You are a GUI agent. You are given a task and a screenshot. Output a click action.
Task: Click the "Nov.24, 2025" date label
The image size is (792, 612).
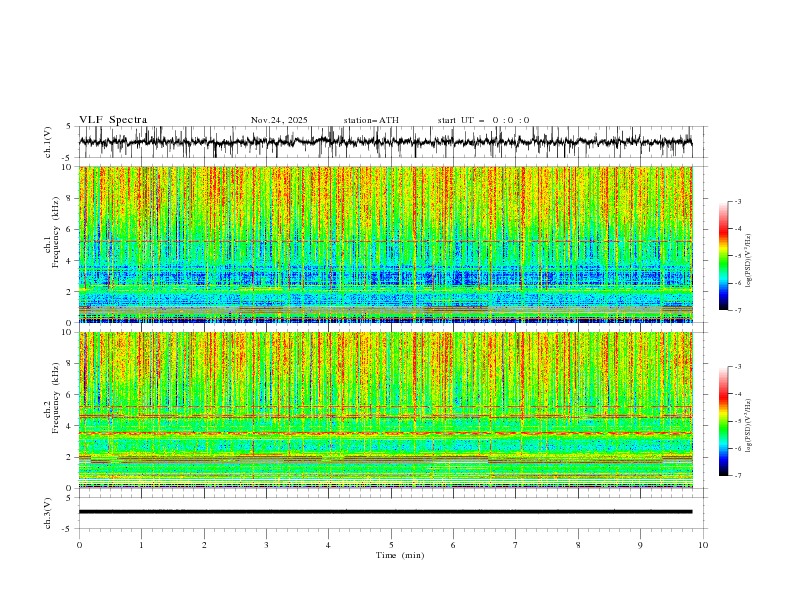(x=279, y=120)
